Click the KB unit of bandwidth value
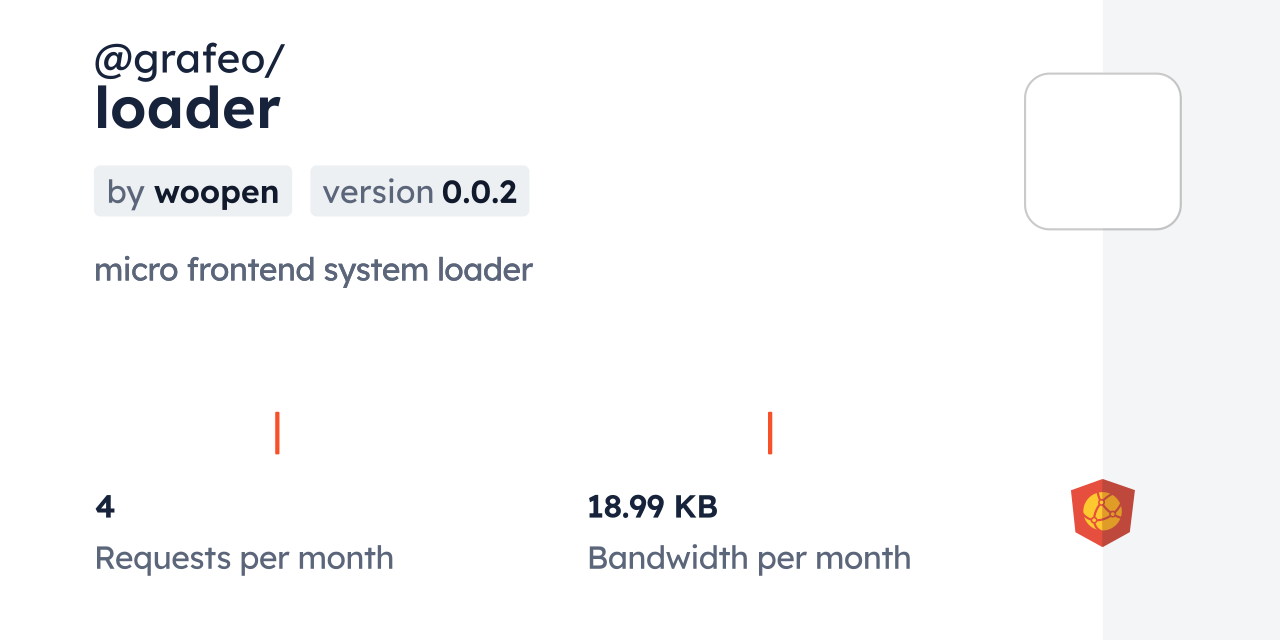This screenshot has width=1280, height=640. (x=695, y=507)
